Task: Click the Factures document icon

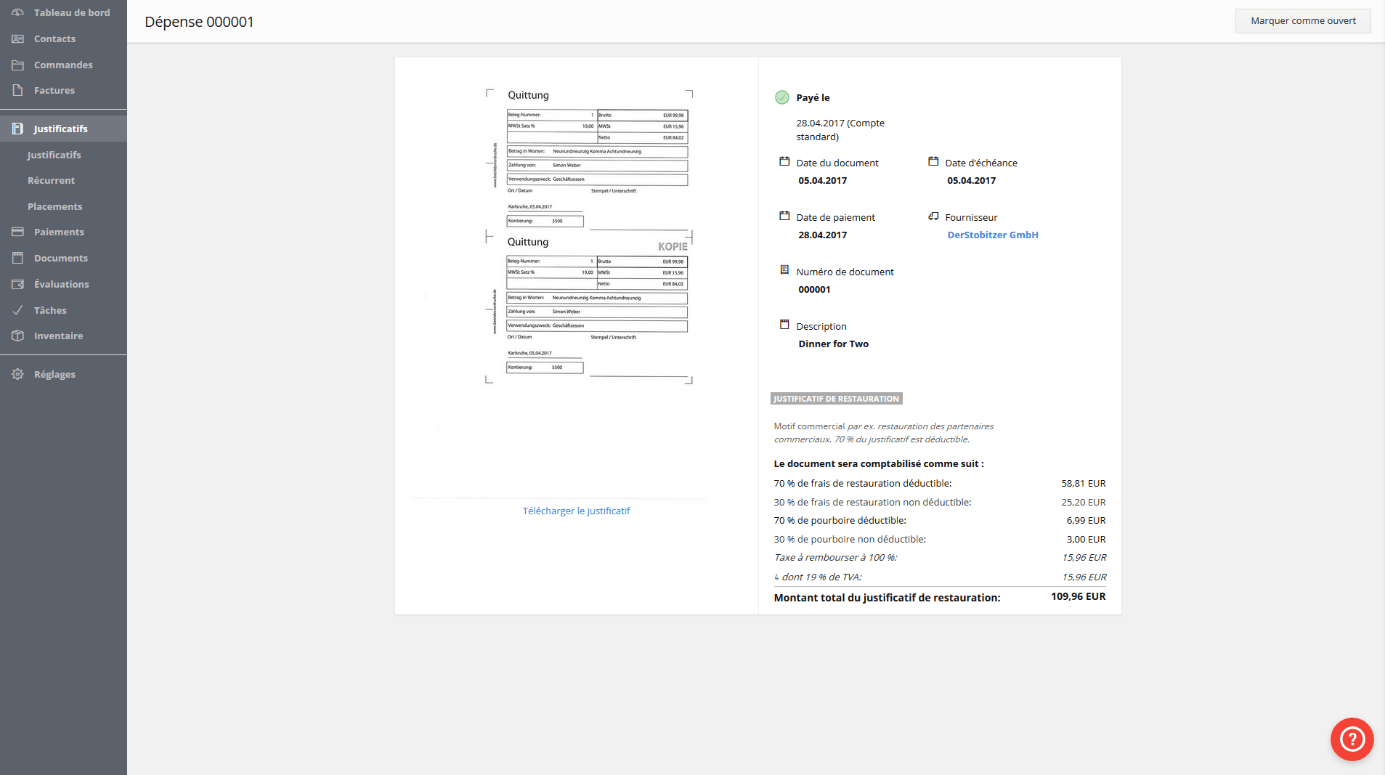Action: pos(17,91)
